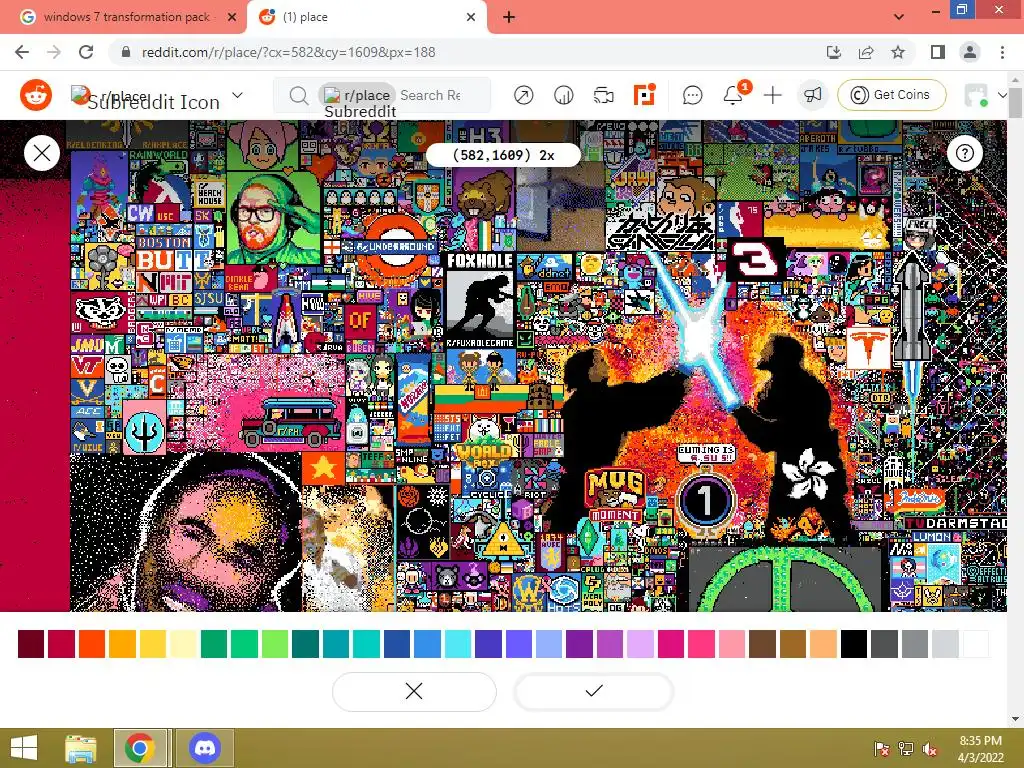Viewport: 1024px width, 768px height.
Task: Select the dark teal color swatch
Action: pos(305,644)
